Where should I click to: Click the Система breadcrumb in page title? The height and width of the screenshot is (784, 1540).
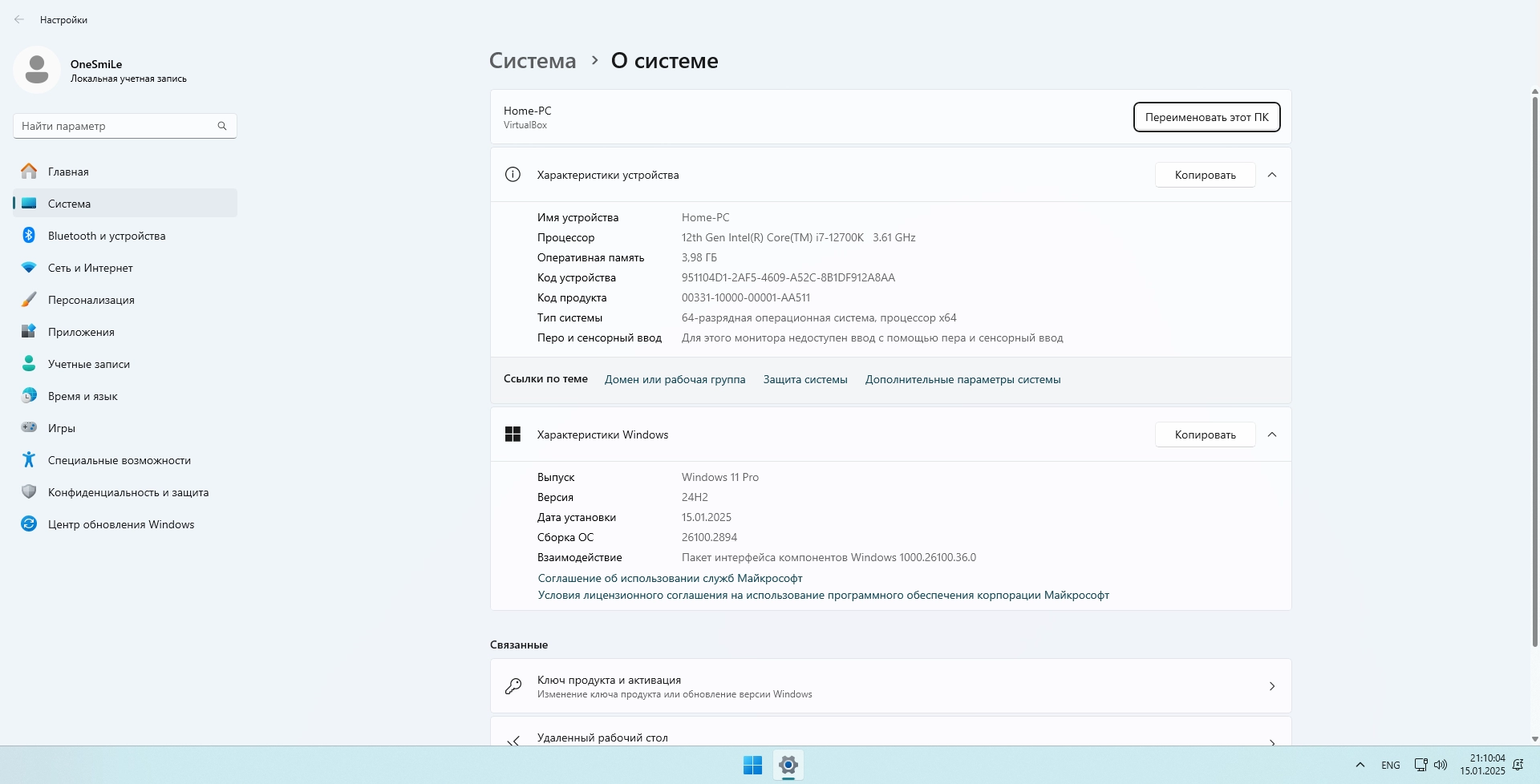click(x=533, y=61)
